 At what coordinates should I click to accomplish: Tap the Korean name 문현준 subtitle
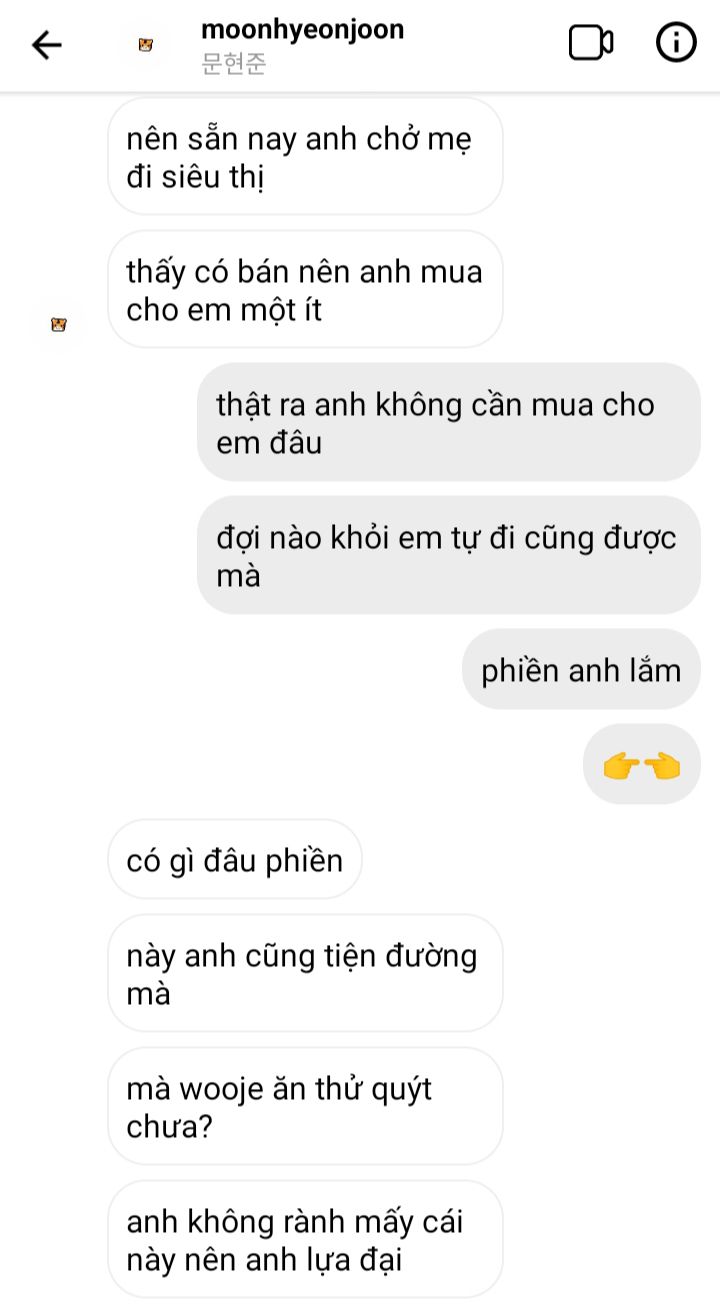pyautogui.click(x=234, y=66)
